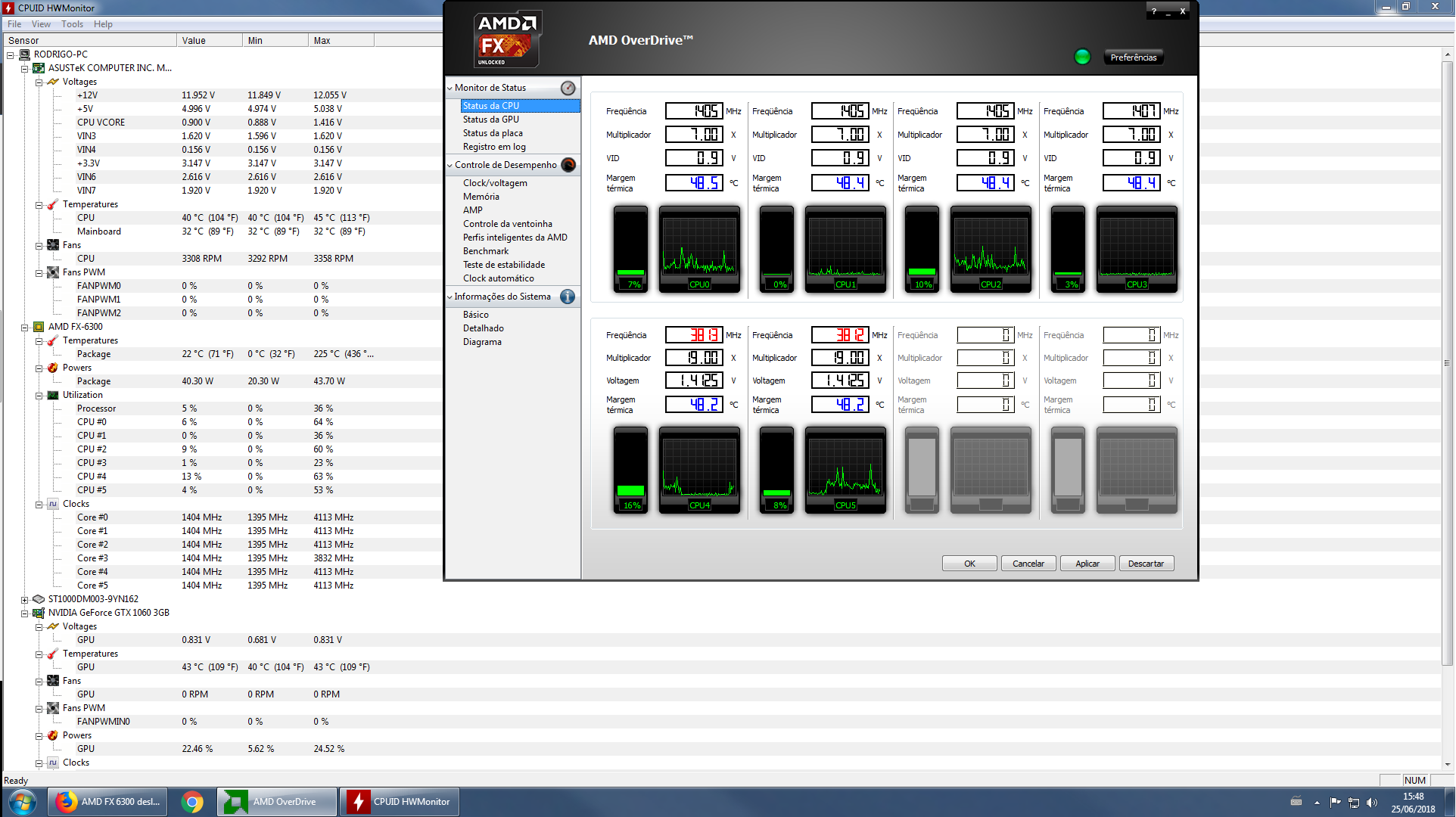Click the Cancelar button

pos(1028,564)
